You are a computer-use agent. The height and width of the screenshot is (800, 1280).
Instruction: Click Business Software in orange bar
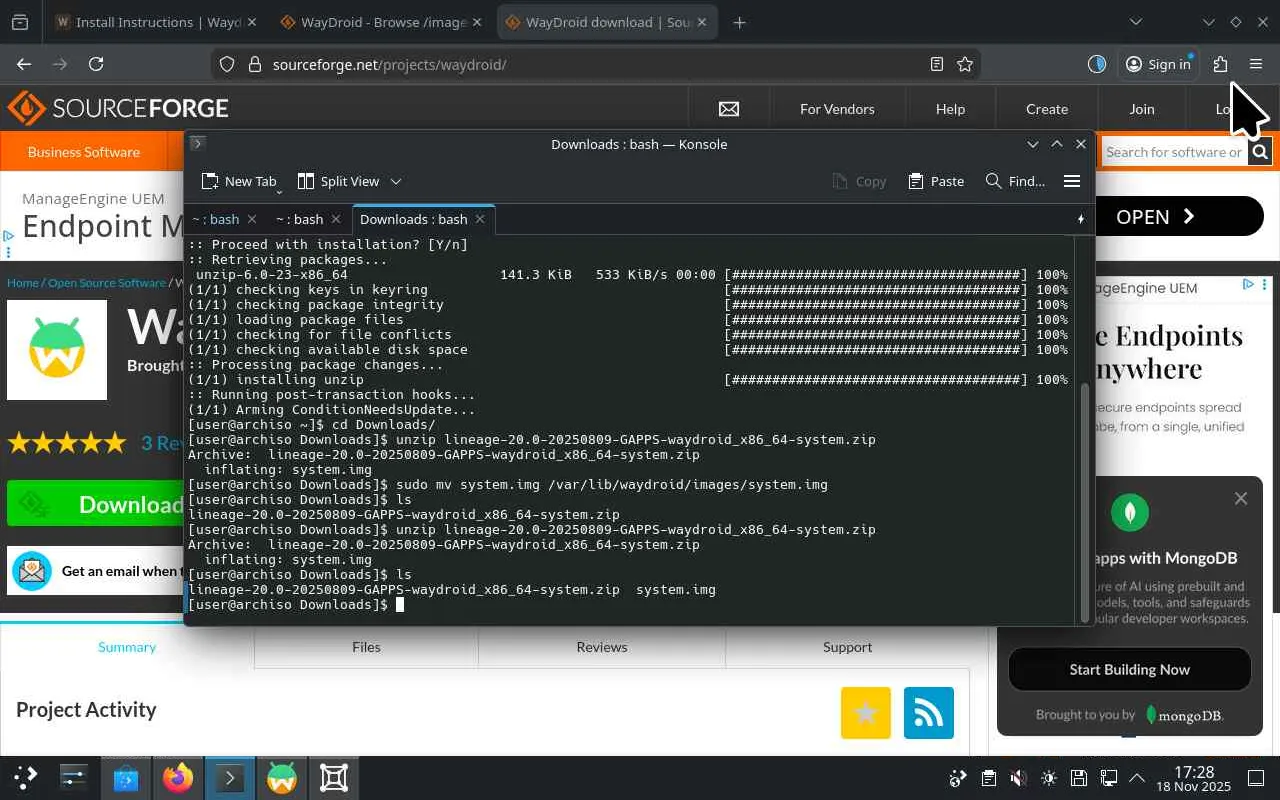point(84,152)
